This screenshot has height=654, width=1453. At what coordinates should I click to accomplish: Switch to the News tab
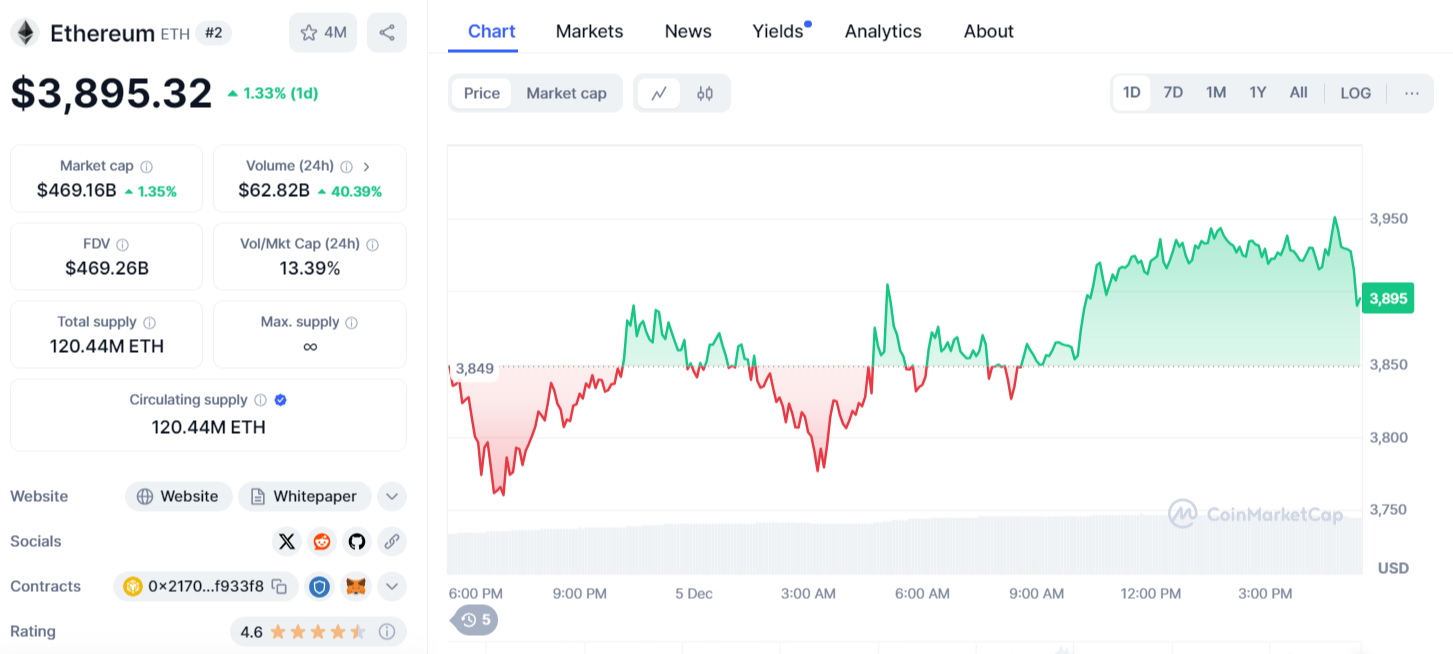688,31
